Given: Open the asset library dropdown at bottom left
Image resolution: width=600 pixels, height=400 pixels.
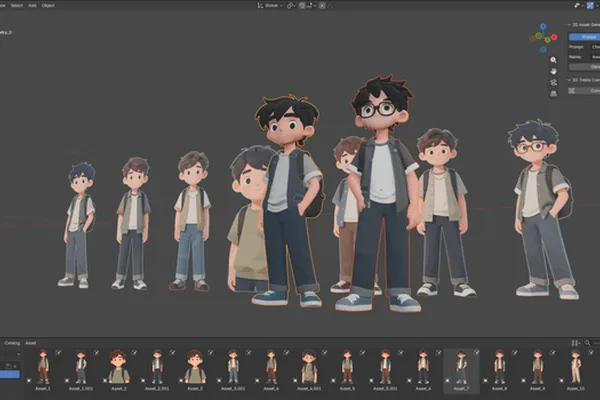Looking at the screenshot, I should click(x=10, y=354).
